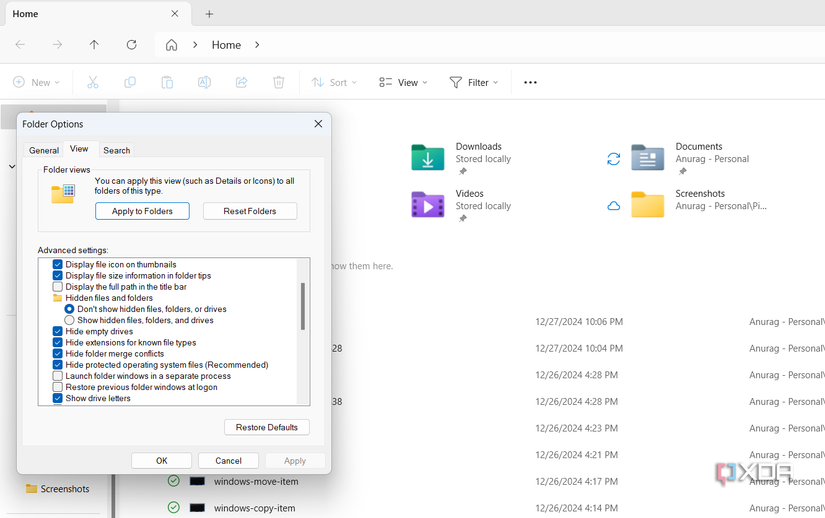
Task: Click Reset Folders button
Action: pos(250,211)
